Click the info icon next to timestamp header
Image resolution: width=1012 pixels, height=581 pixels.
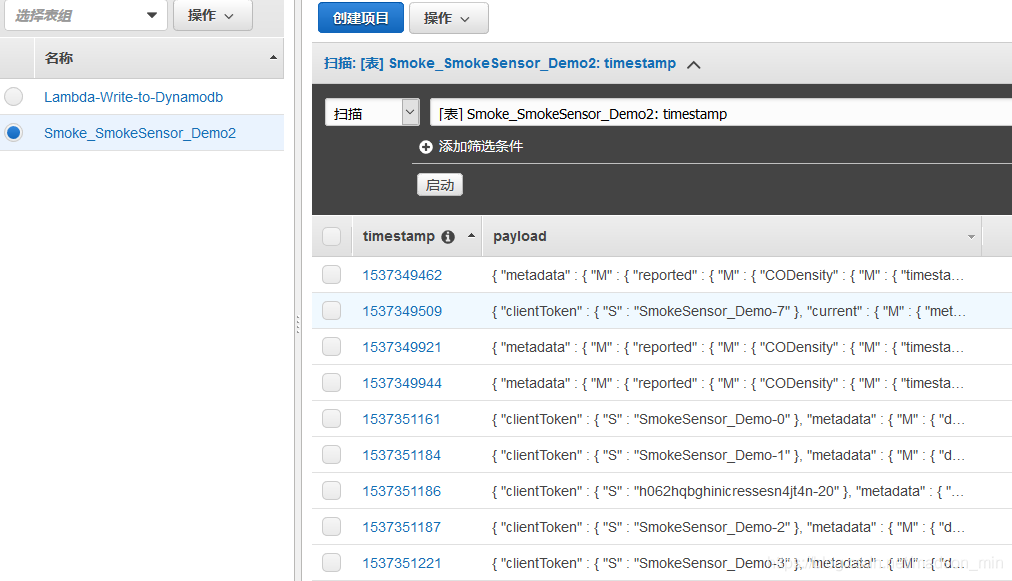(448, 237)
